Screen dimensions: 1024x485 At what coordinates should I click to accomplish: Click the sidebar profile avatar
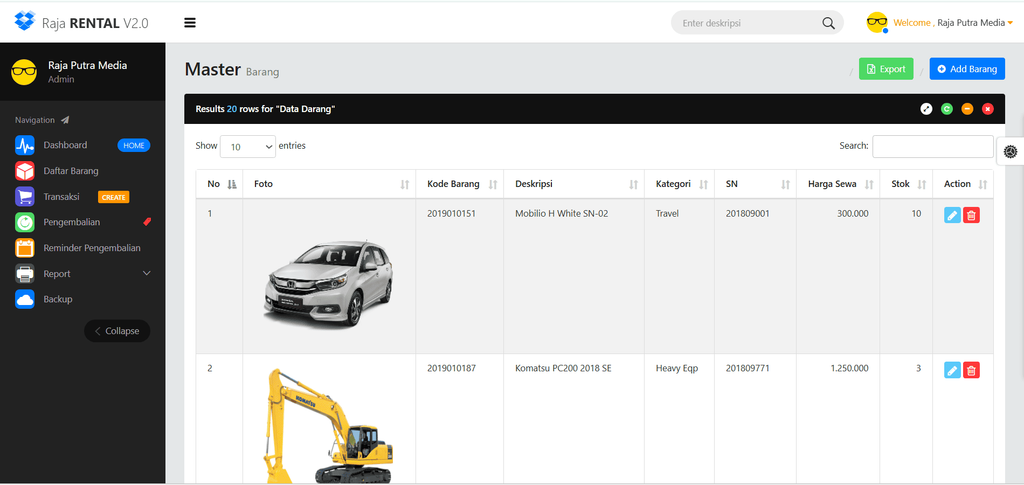click(x=24, y=72)
